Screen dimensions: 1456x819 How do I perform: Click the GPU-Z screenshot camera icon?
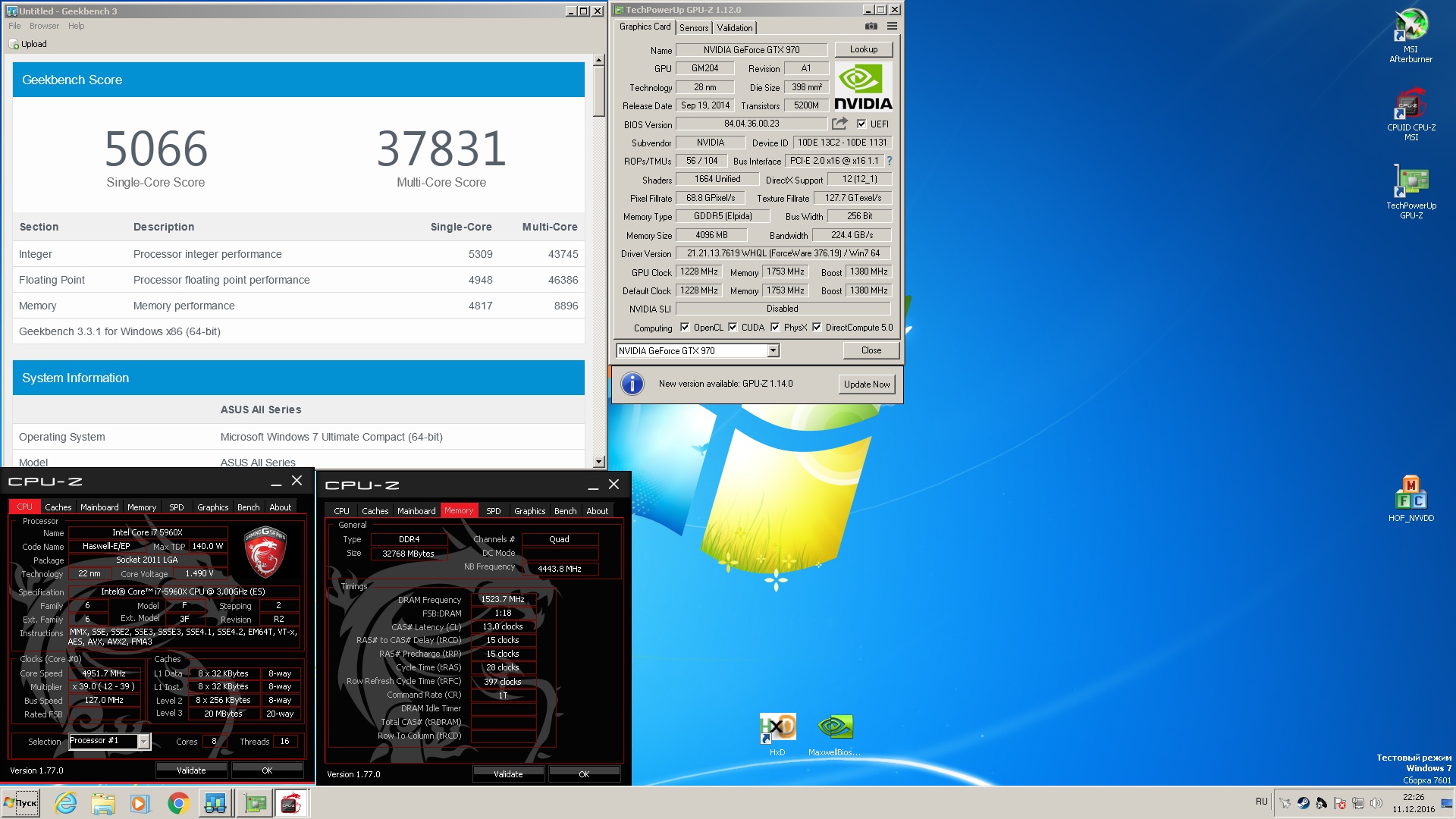[871, 27]
